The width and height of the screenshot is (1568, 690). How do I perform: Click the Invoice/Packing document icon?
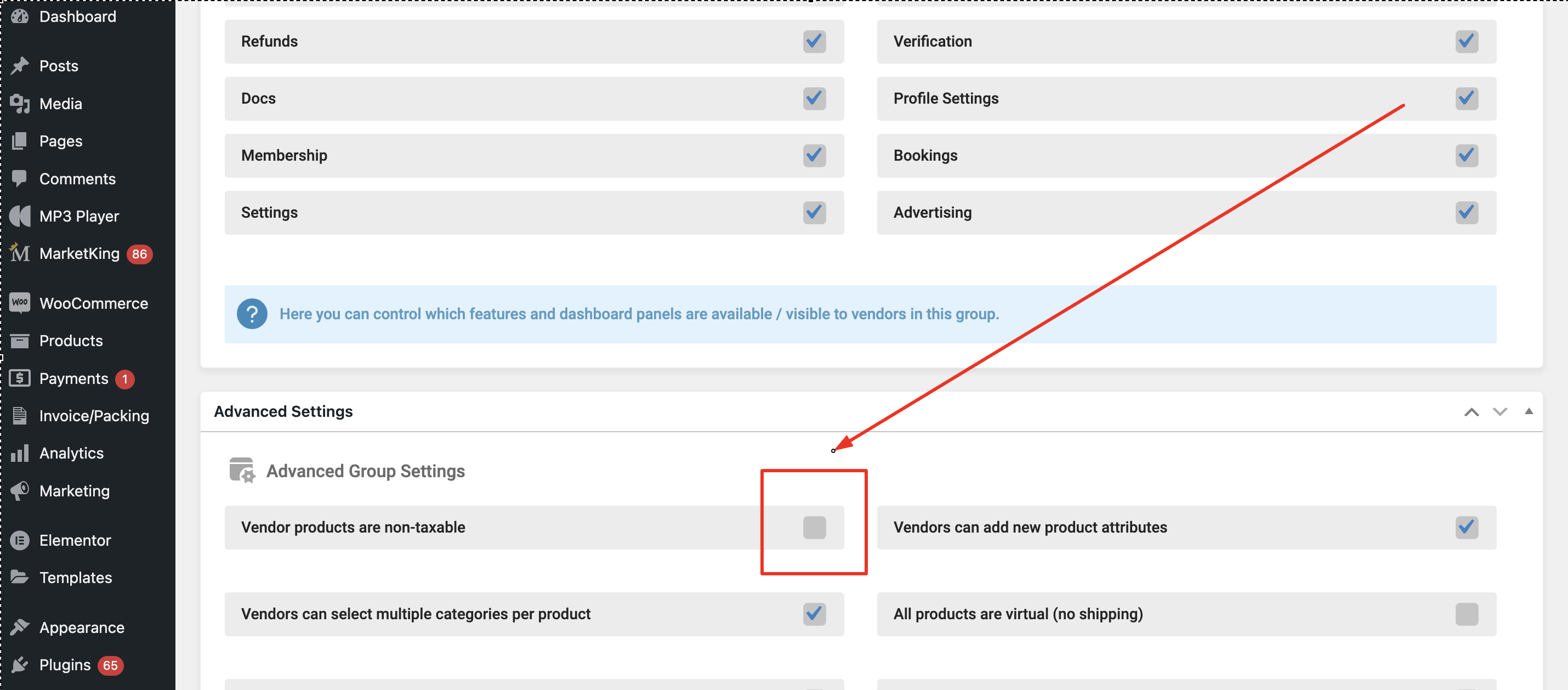tap(20, 415)
